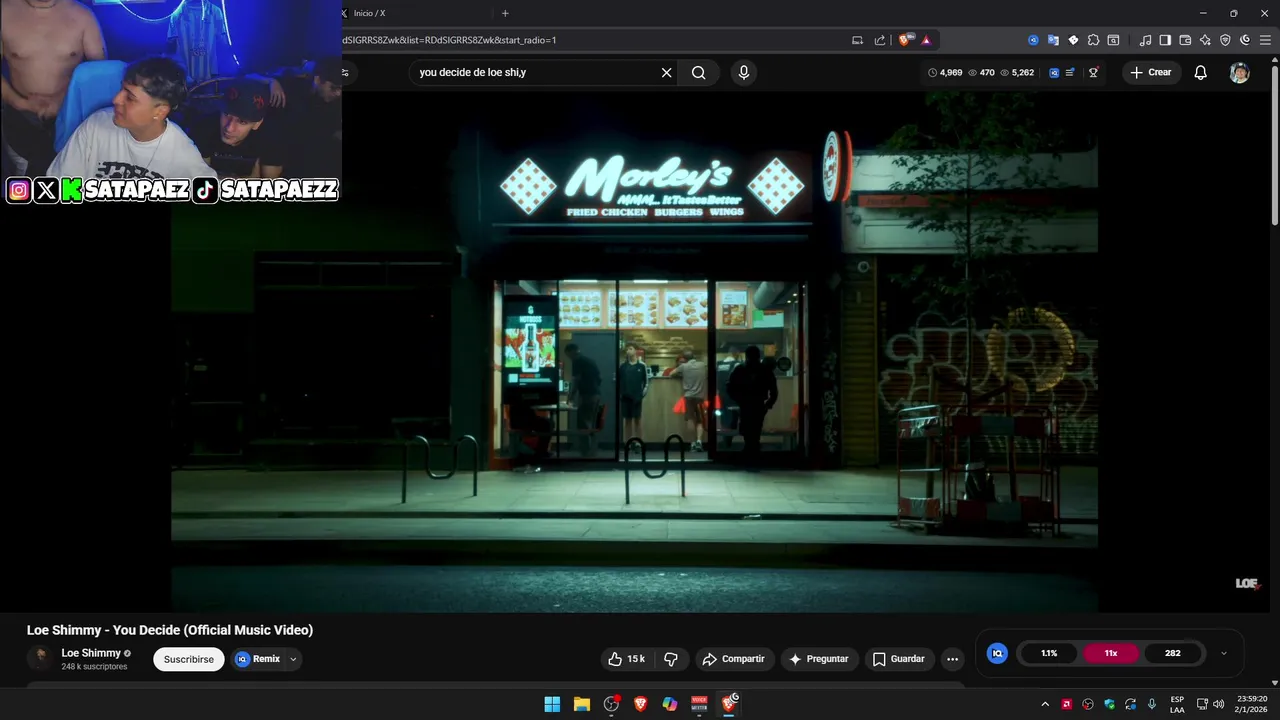Toggle the browser sidebar panel

tap(1165, 40)
